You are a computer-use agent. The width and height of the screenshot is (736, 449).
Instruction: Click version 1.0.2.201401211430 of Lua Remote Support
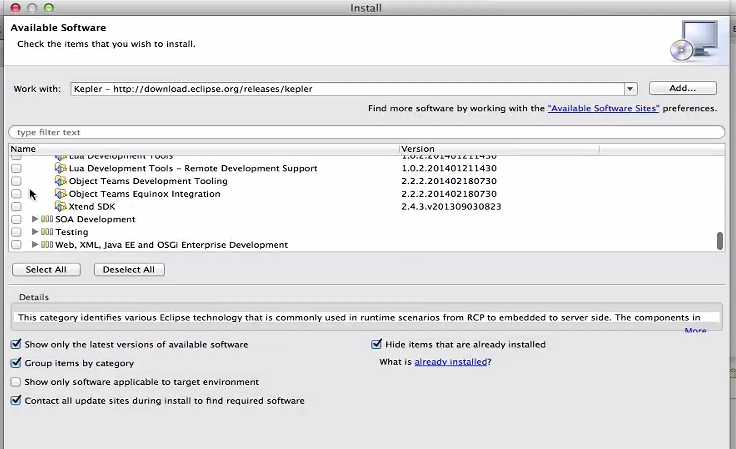pyautogui.click(x=449, y=168)
